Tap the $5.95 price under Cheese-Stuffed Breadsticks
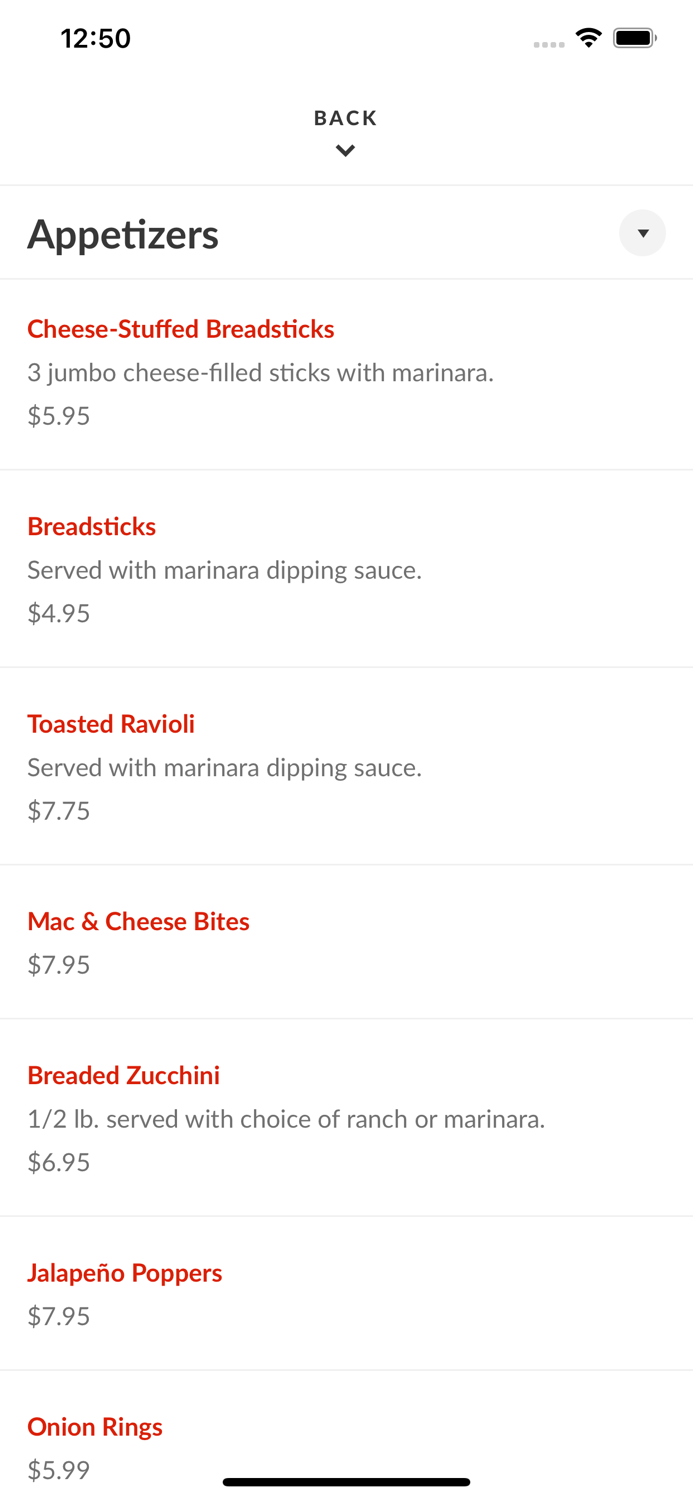The height and width of the screenshot is (1500, 693). (58, 416)
